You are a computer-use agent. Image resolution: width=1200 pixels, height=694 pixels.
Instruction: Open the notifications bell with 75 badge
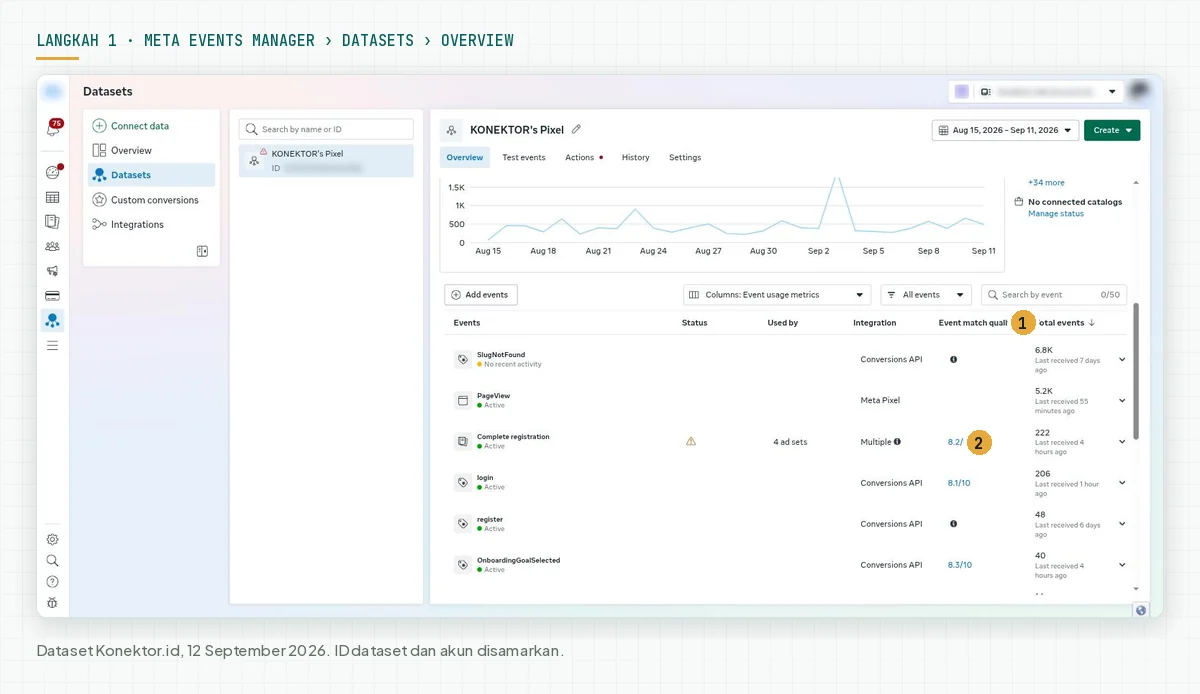53,128
